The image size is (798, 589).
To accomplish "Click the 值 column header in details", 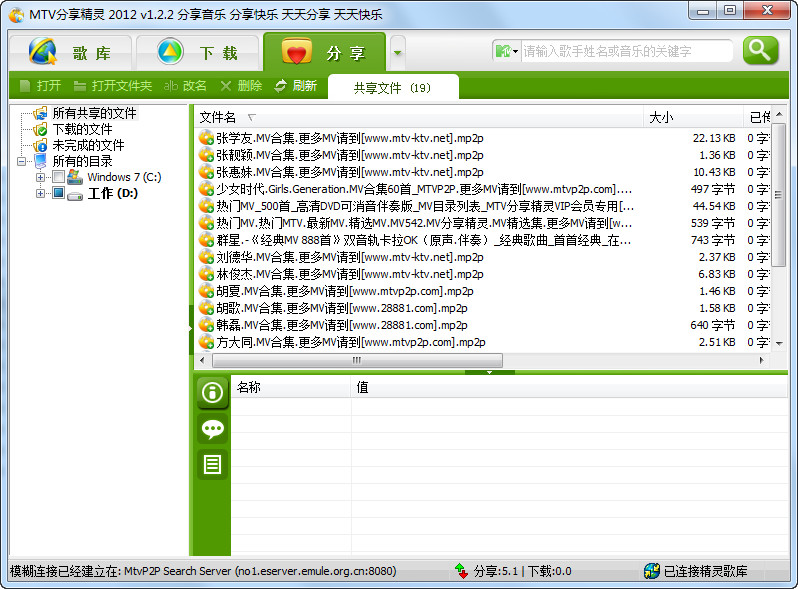I will click(569, 387).
